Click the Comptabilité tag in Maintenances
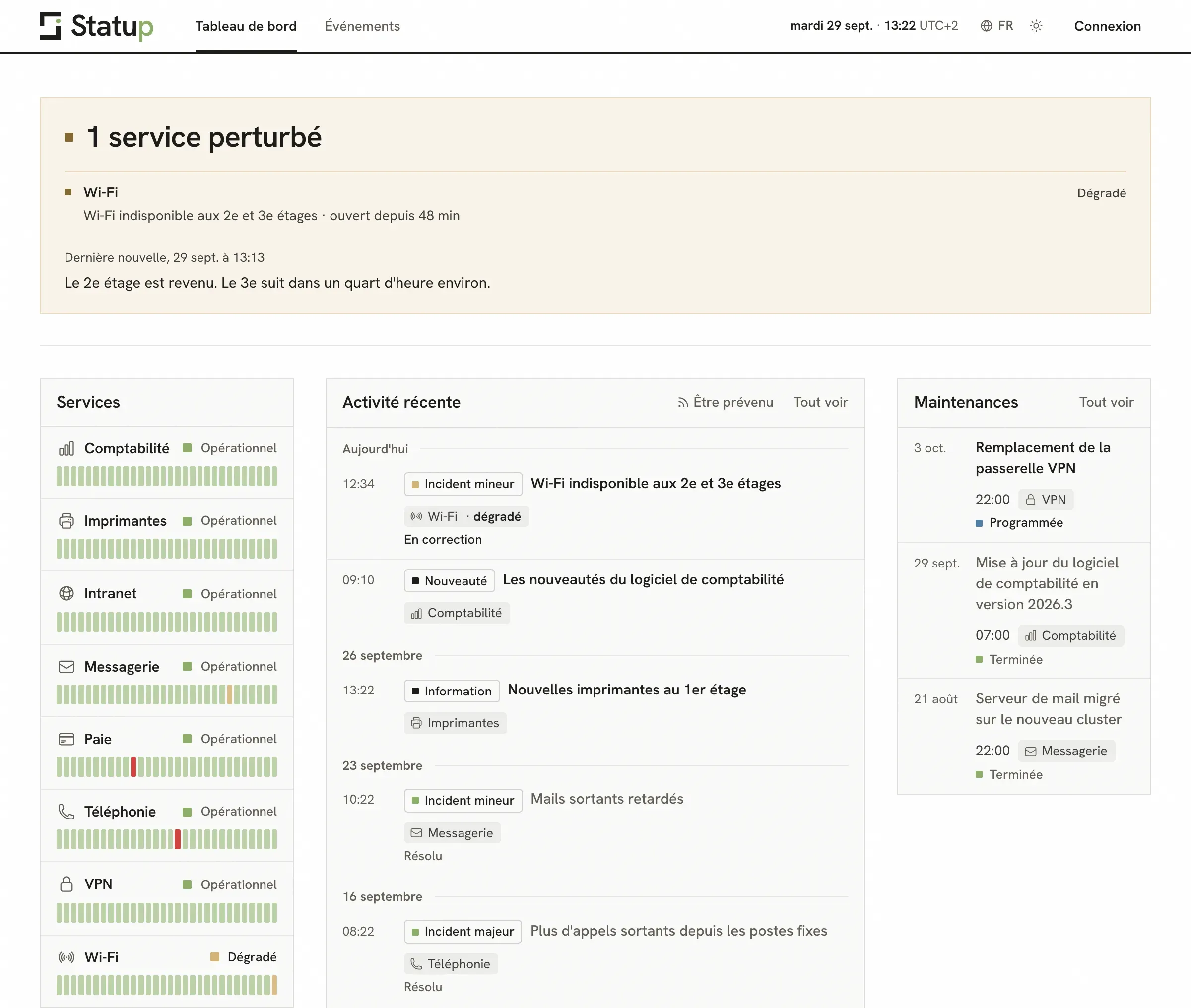Screen dimensions: 1191x1008 coord(1071,636)
